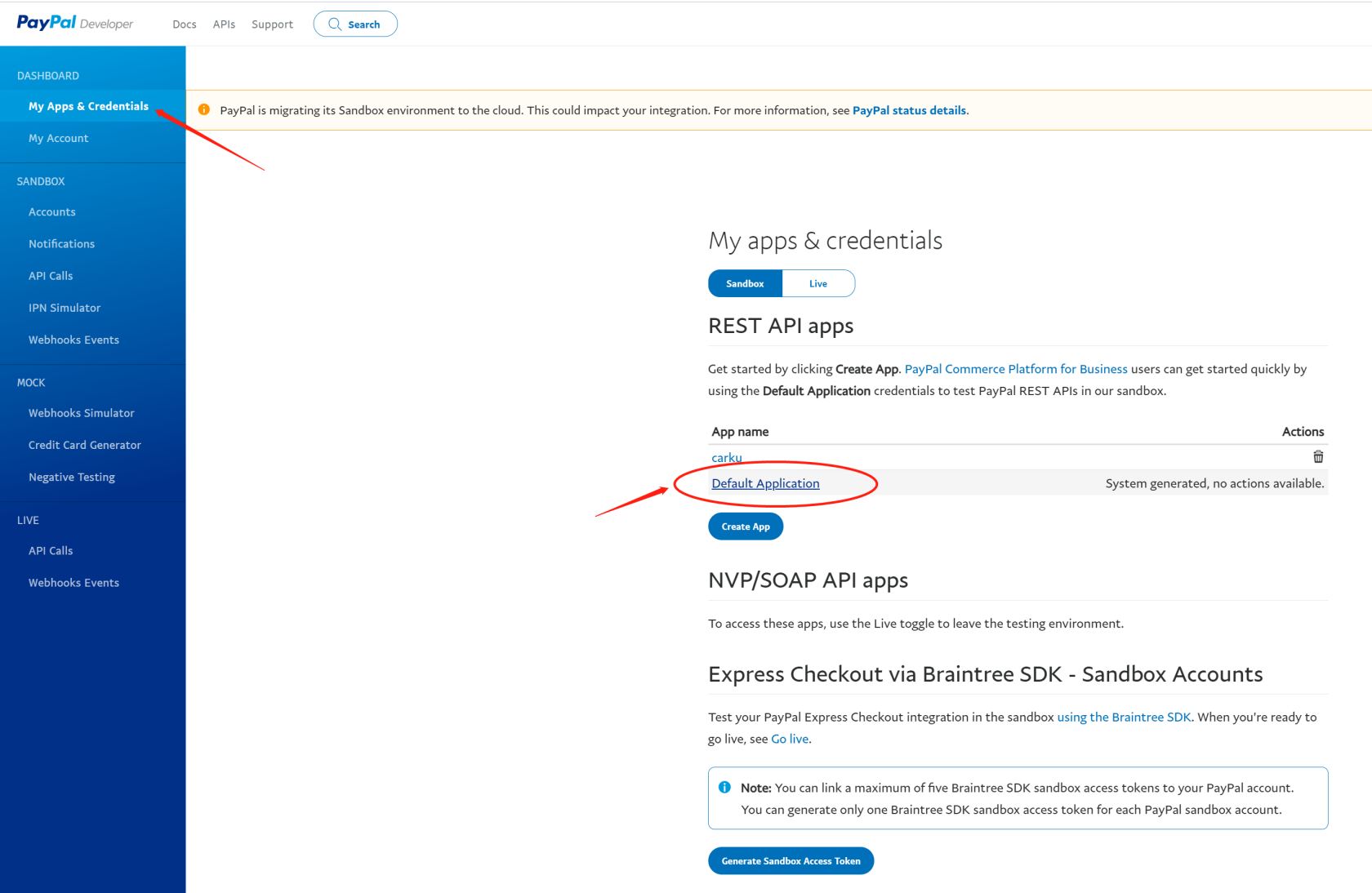Select My Apps & Credentials in sidebar
Image resolution: width=1372 pixels, height=893 pixels.
tap(88, 106)
